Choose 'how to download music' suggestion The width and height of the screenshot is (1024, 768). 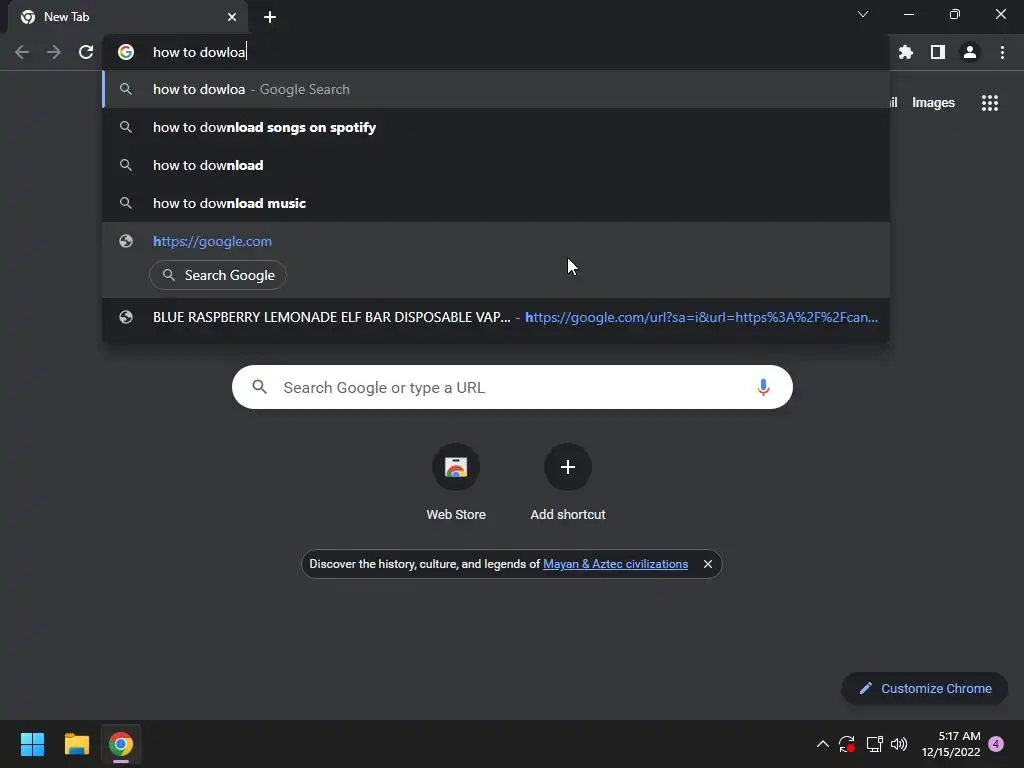496,203
